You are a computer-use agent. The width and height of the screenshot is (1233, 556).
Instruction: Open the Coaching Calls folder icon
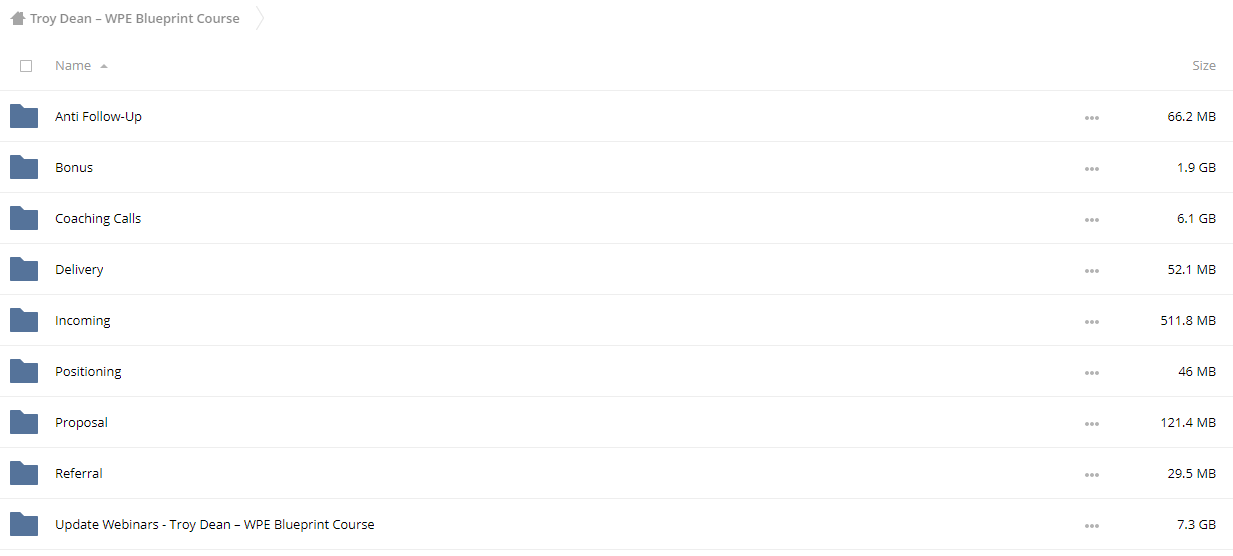tap(24, 218)
